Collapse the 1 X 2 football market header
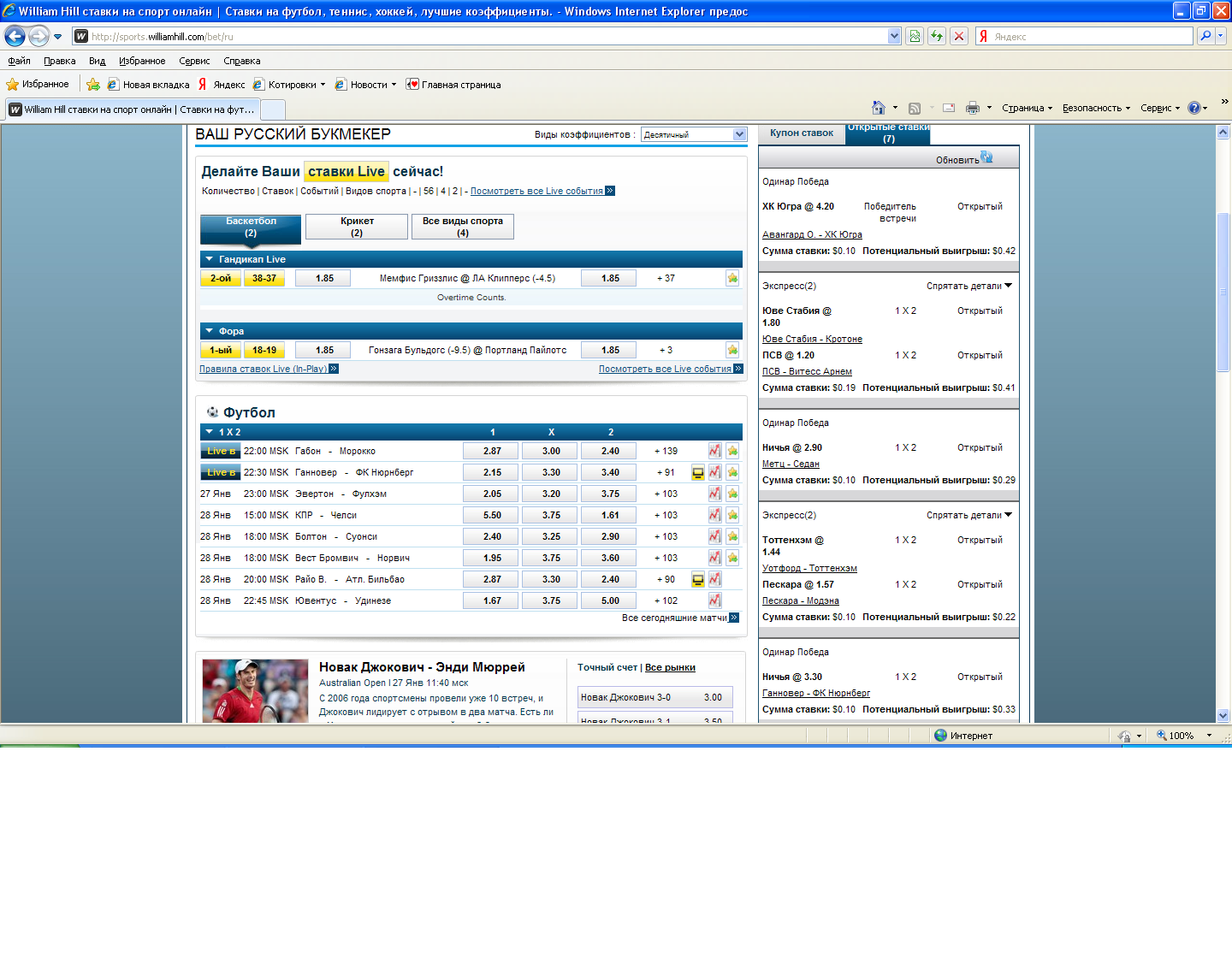Screen dimensions: 1232x970 pyautogui.click(x=210, y=432)
